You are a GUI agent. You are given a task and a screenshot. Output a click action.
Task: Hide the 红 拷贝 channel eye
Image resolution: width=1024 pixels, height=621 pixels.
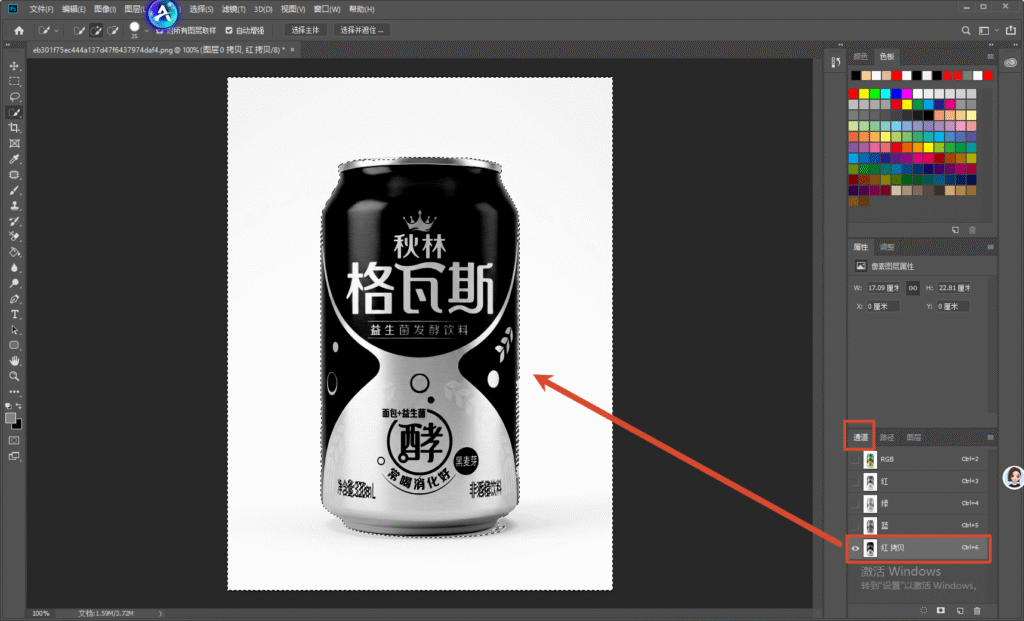tap(855, 548)
